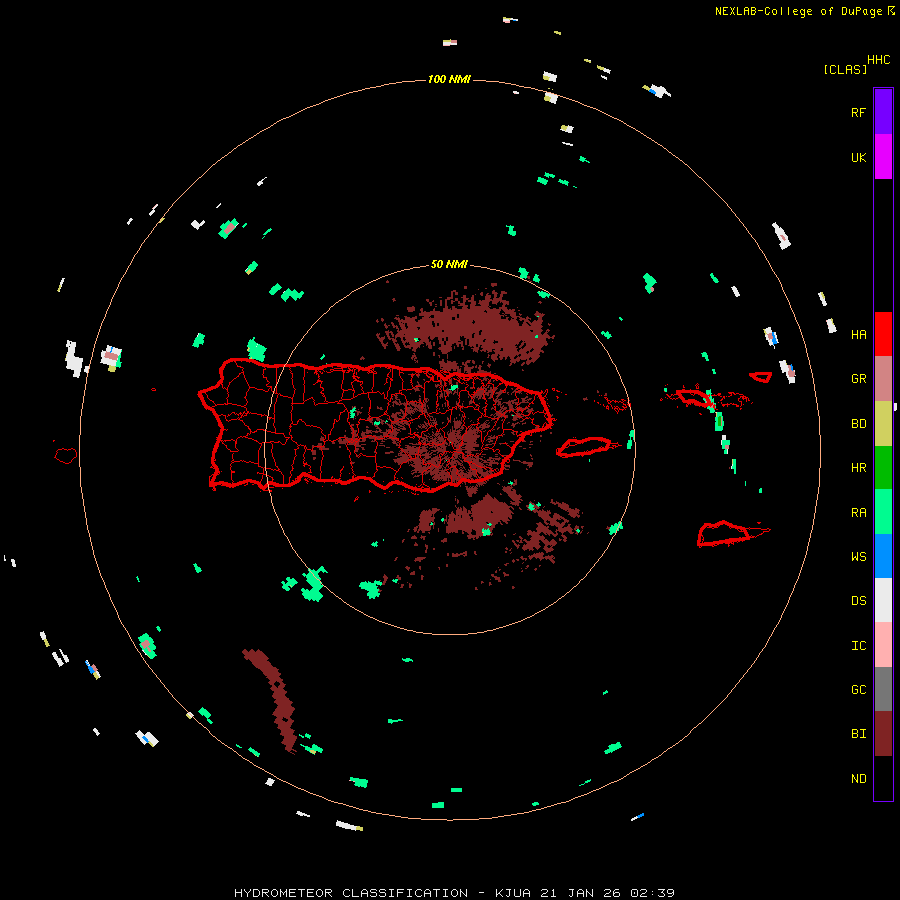The width and height of the screenshot is (900, 900).
Task: Click the BI legend label
Action: click(858, 734)
